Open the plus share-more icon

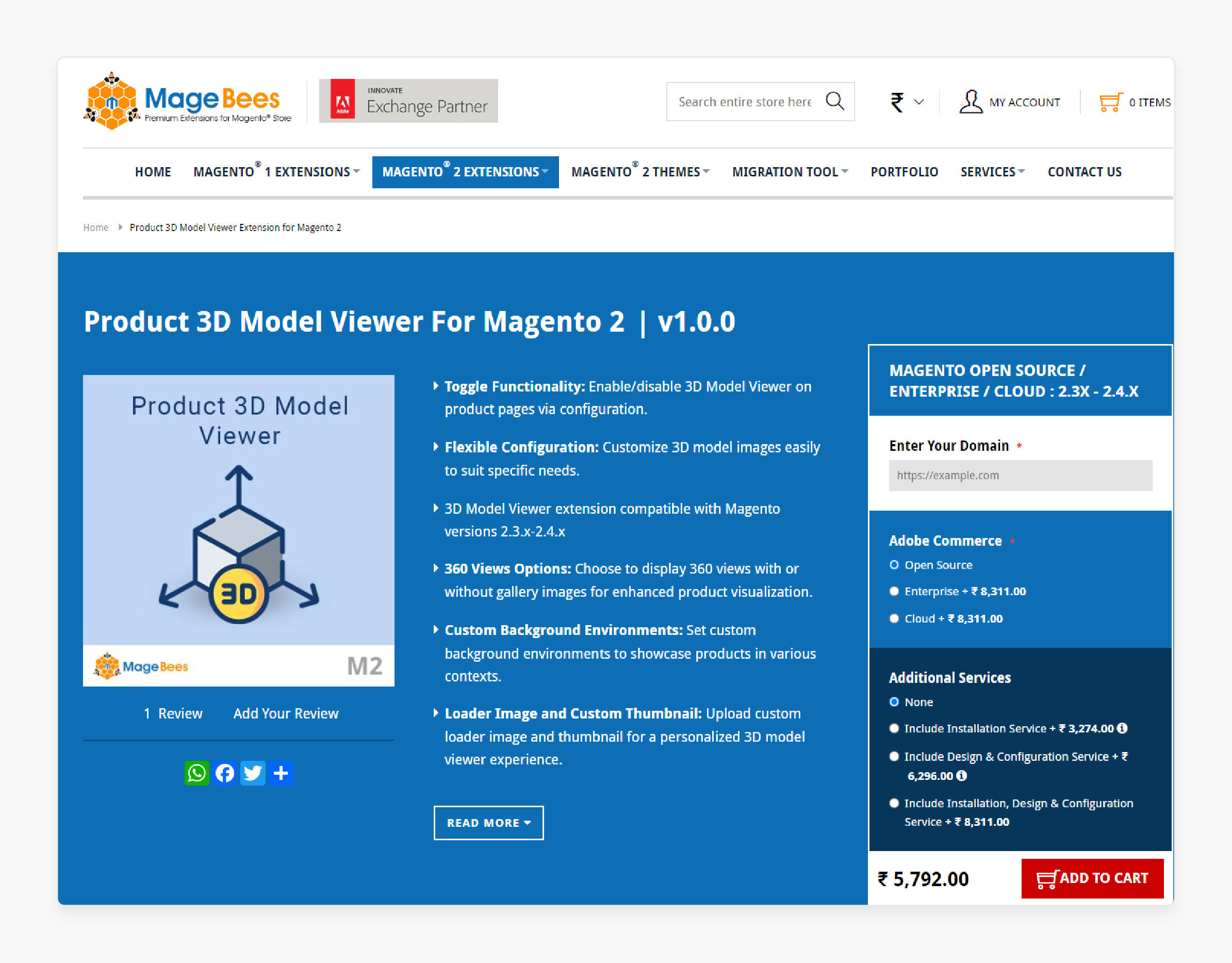tap(281, 773)
